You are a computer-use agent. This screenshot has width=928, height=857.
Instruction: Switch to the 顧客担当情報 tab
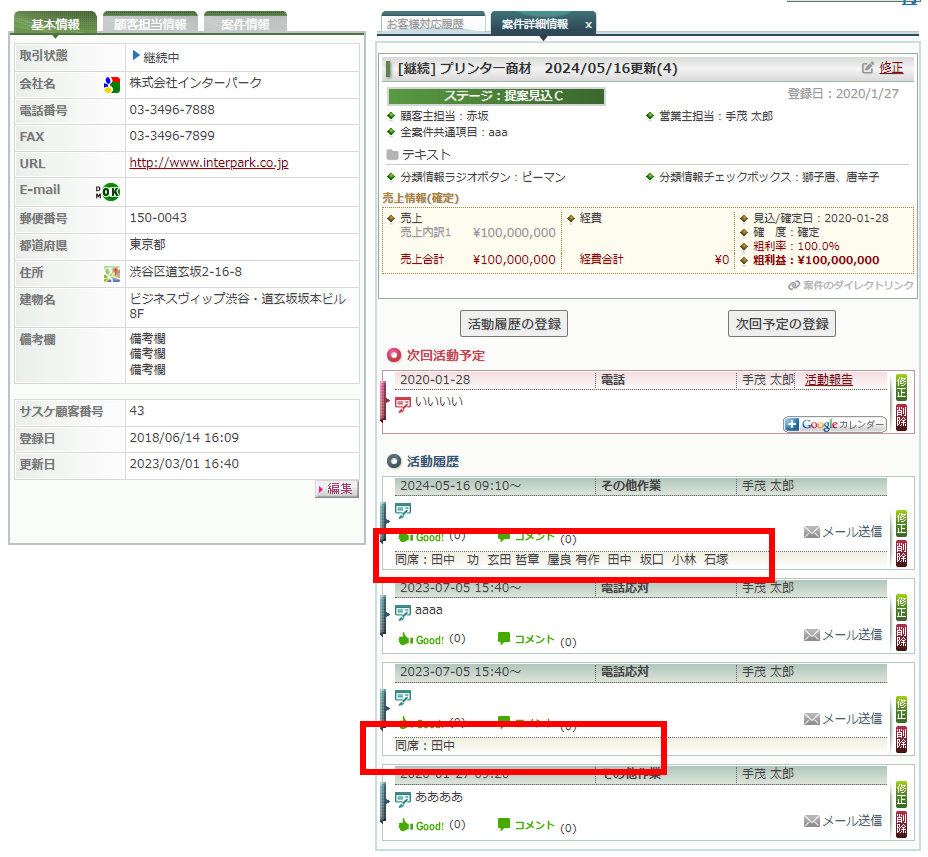(150, 24)
